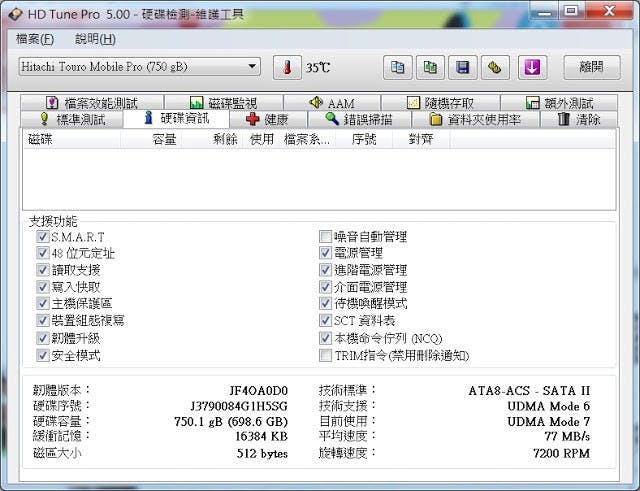Click serial number J3790084G1H5SG
Image resolution: width=640 pixels, height=491 pixels.
239,406
